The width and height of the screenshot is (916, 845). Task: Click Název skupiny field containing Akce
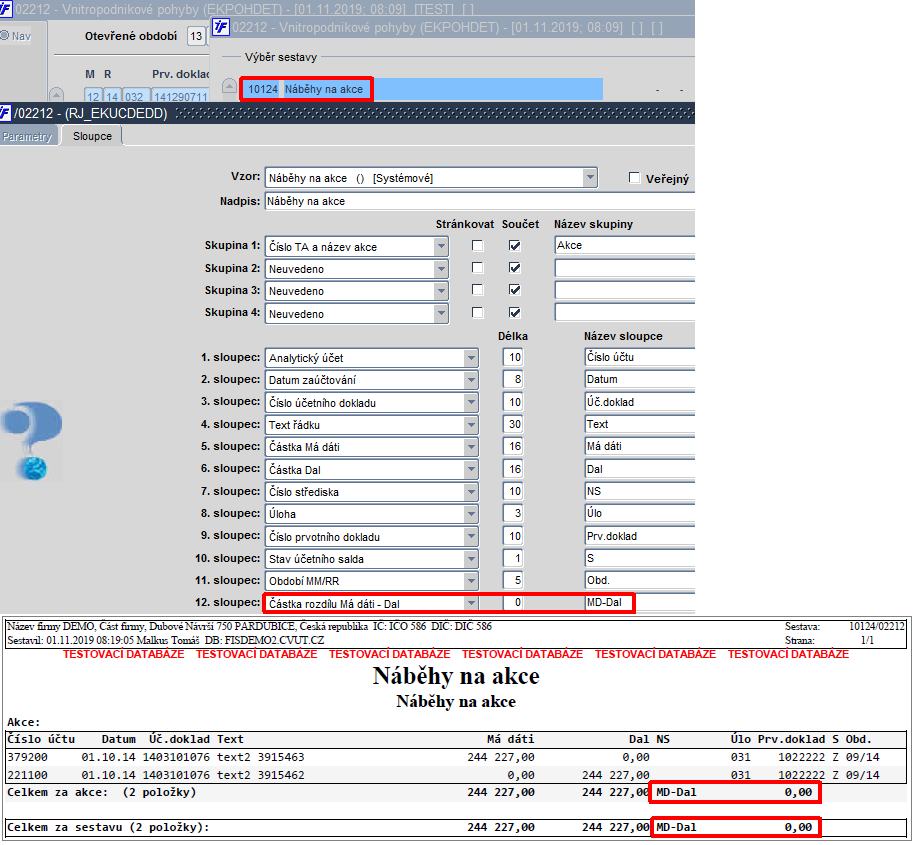click(624, 245)
